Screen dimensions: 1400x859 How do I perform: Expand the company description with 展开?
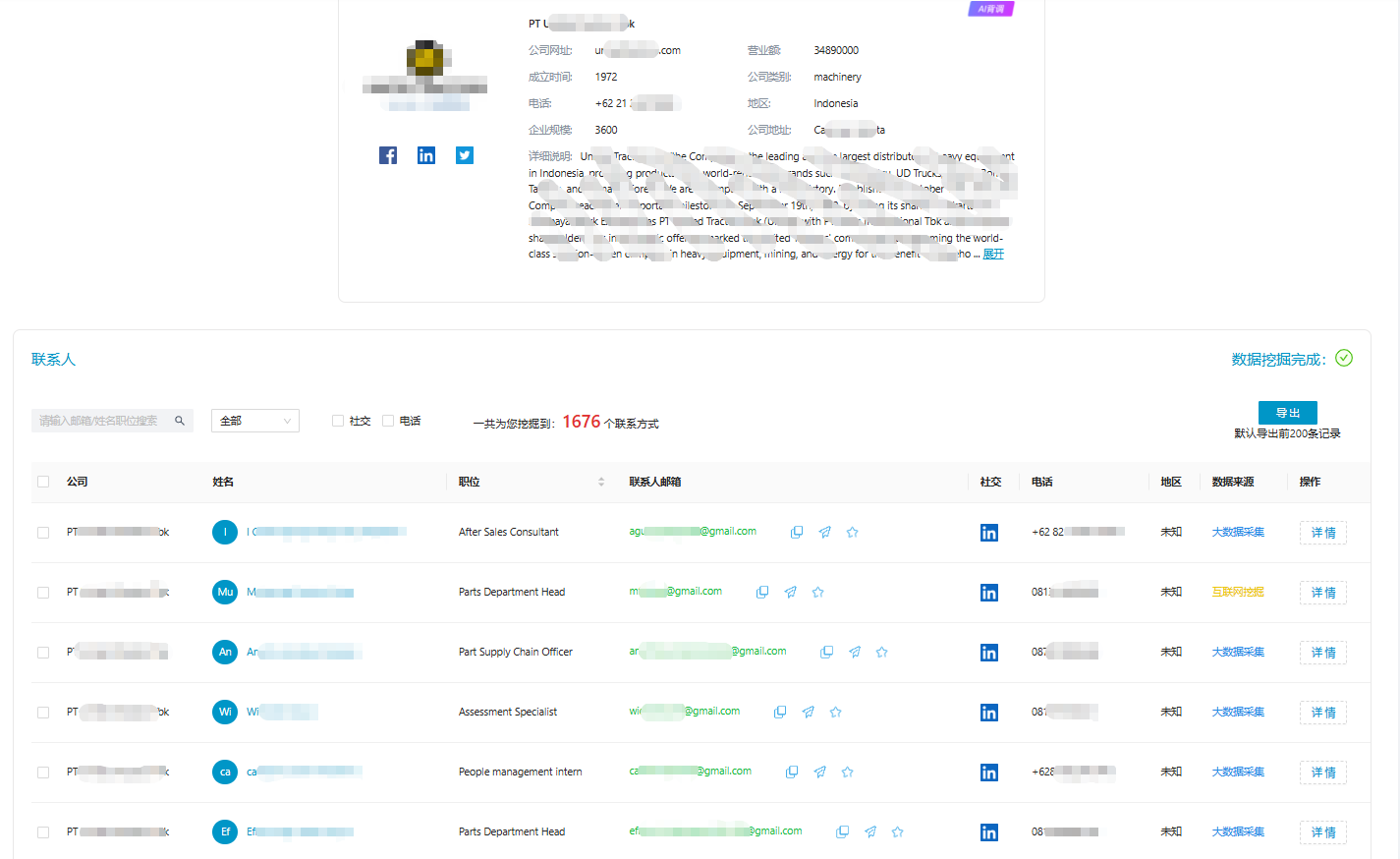pos(993,255)
